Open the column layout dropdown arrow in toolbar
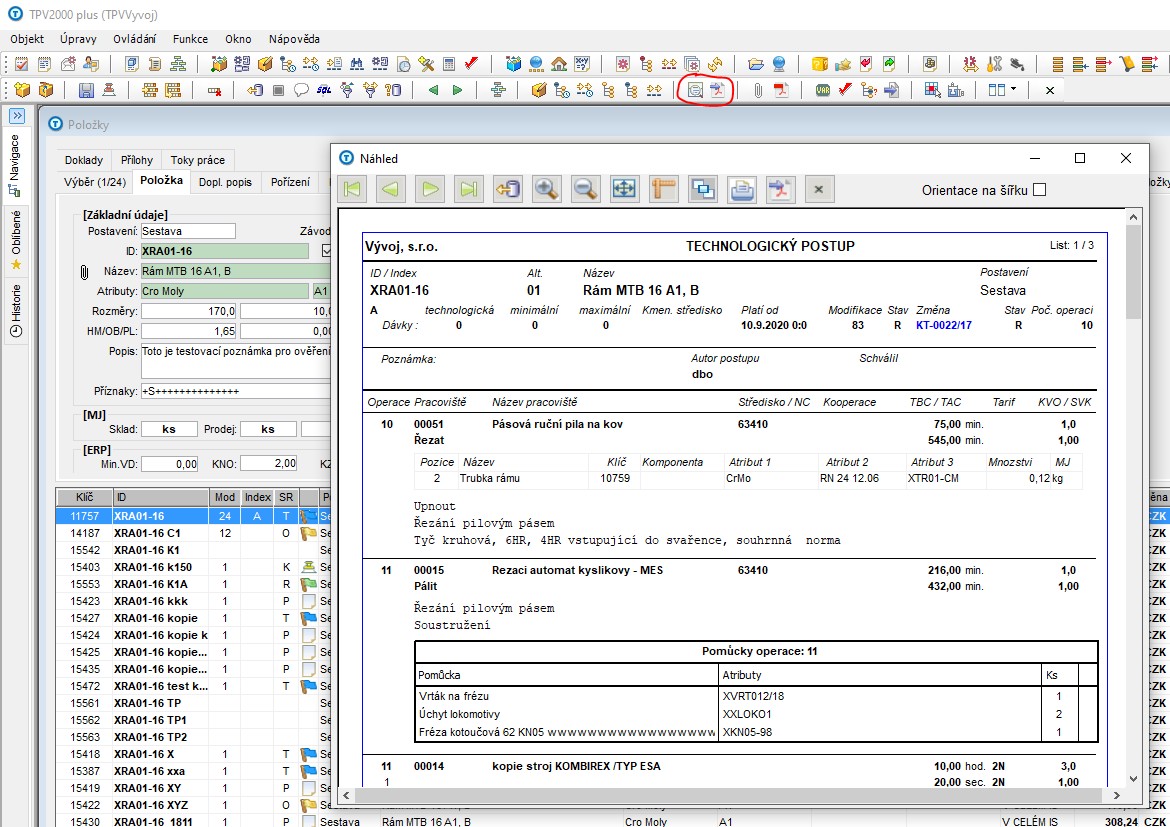Screen dimensions: 1170x827 [1013, 90]
